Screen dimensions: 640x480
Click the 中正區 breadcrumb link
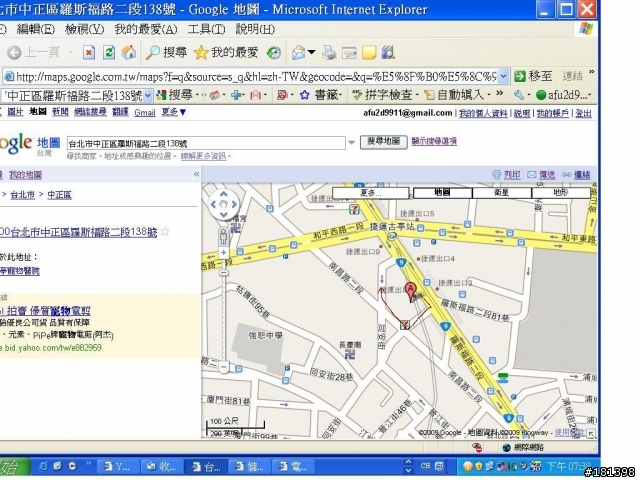pyautogui.click(x=60, y=195)
